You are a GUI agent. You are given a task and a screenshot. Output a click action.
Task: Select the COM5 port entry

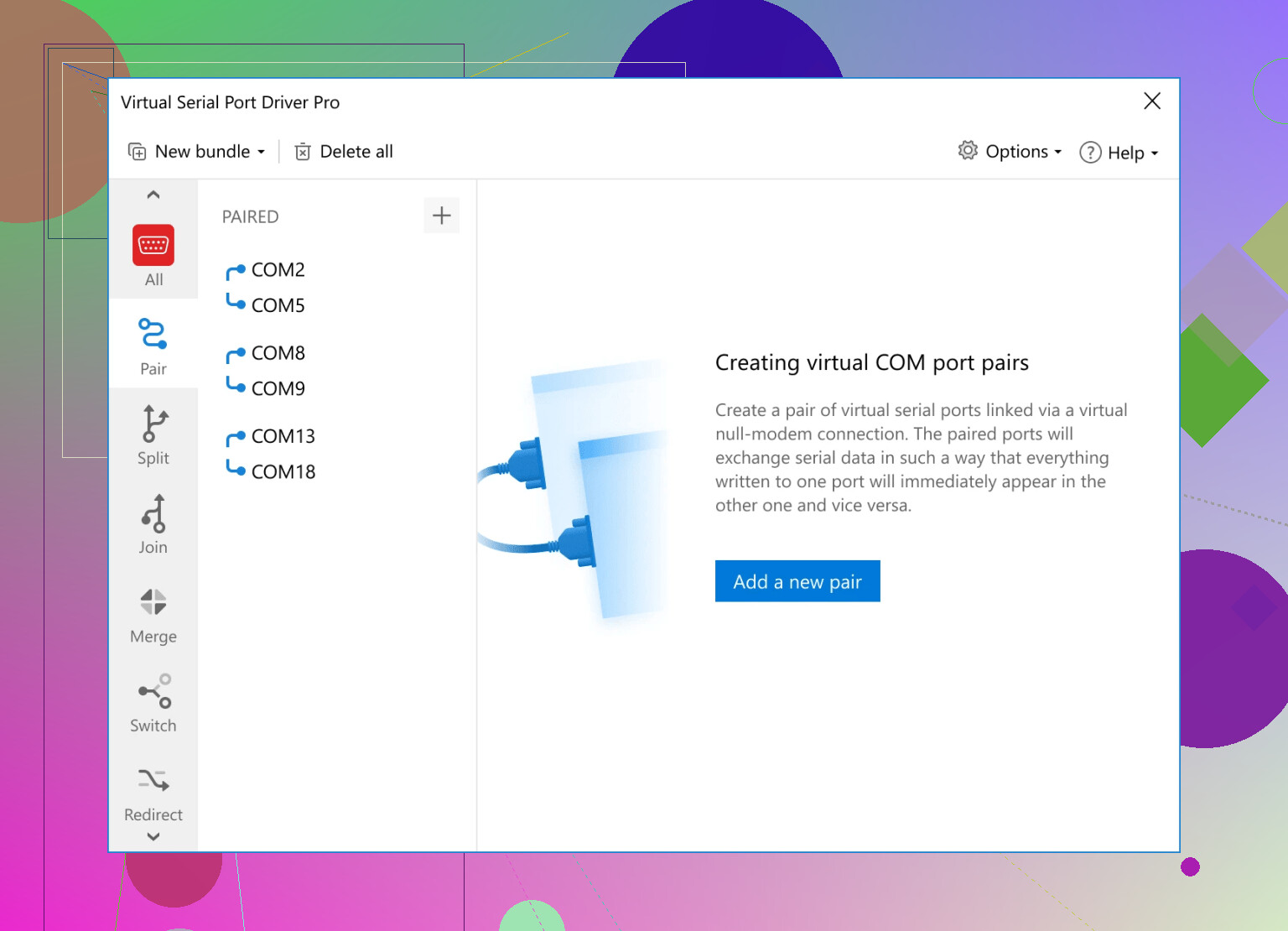tap(278, 305)
